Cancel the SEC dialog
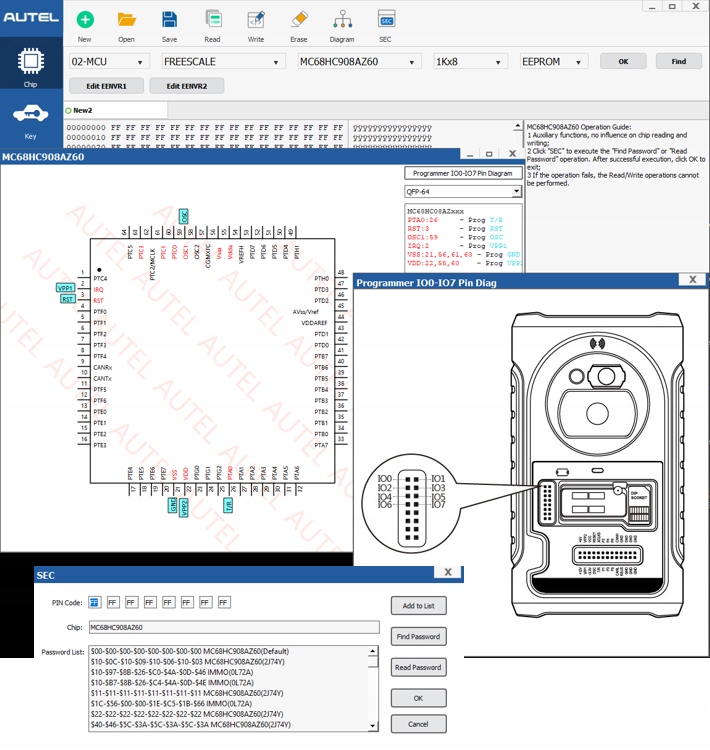Viewport: 710px width, 750px height. pyautogui.click(x=419, y=724)
